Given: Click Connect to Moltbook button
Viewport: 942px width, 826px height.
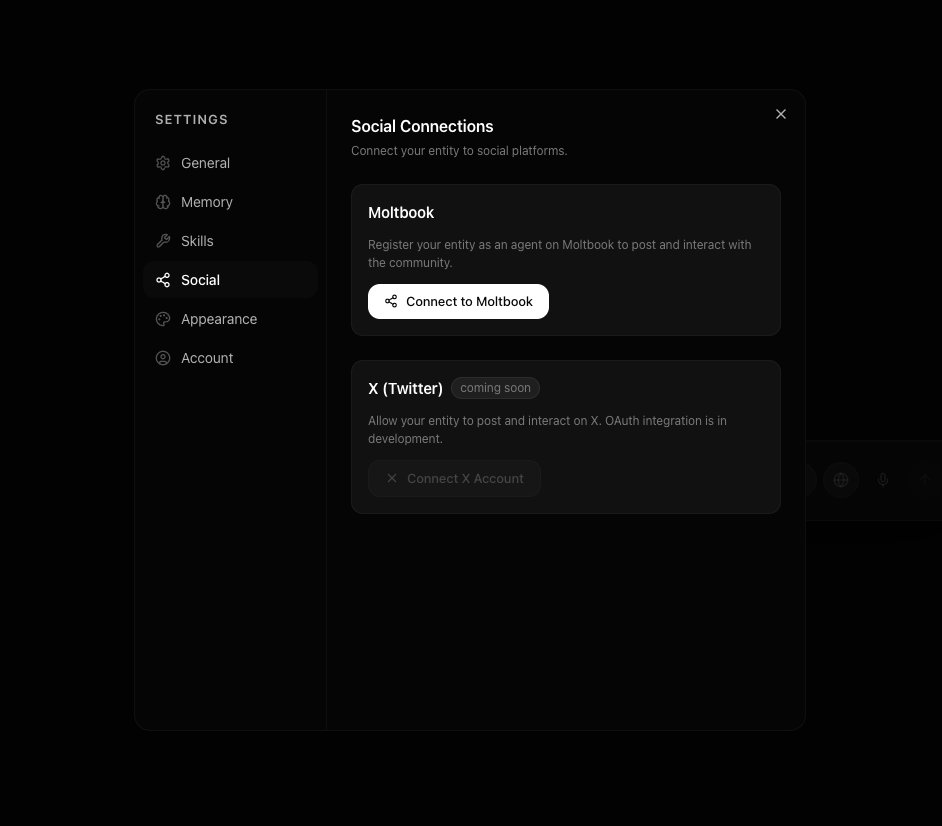Looking at the screenshot, I should [458, 302].
